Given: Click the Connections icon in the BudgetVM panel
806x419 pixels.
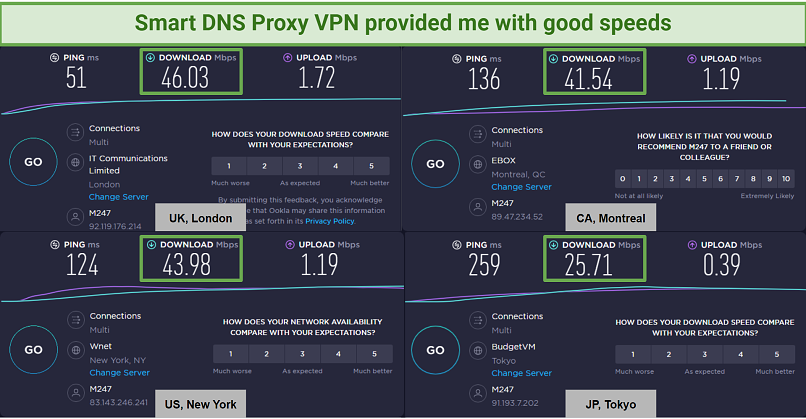Looking at the screenshot, I should pos(478,320).
